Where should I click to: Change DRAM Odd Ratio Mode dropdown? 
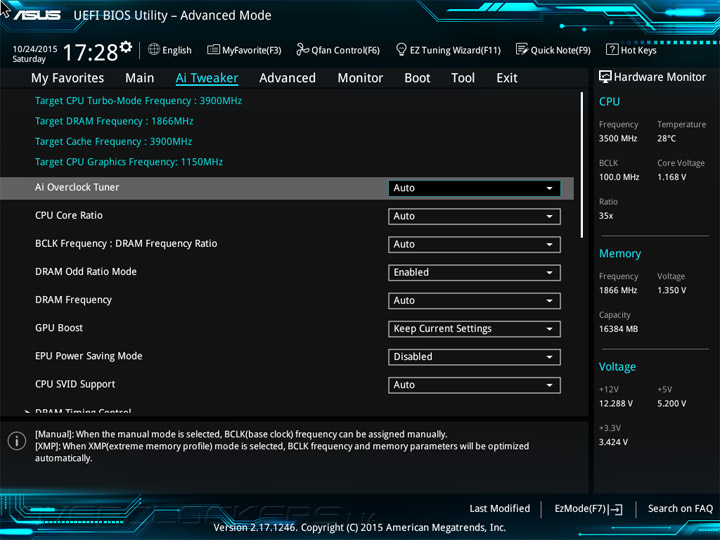coord(474,273)
